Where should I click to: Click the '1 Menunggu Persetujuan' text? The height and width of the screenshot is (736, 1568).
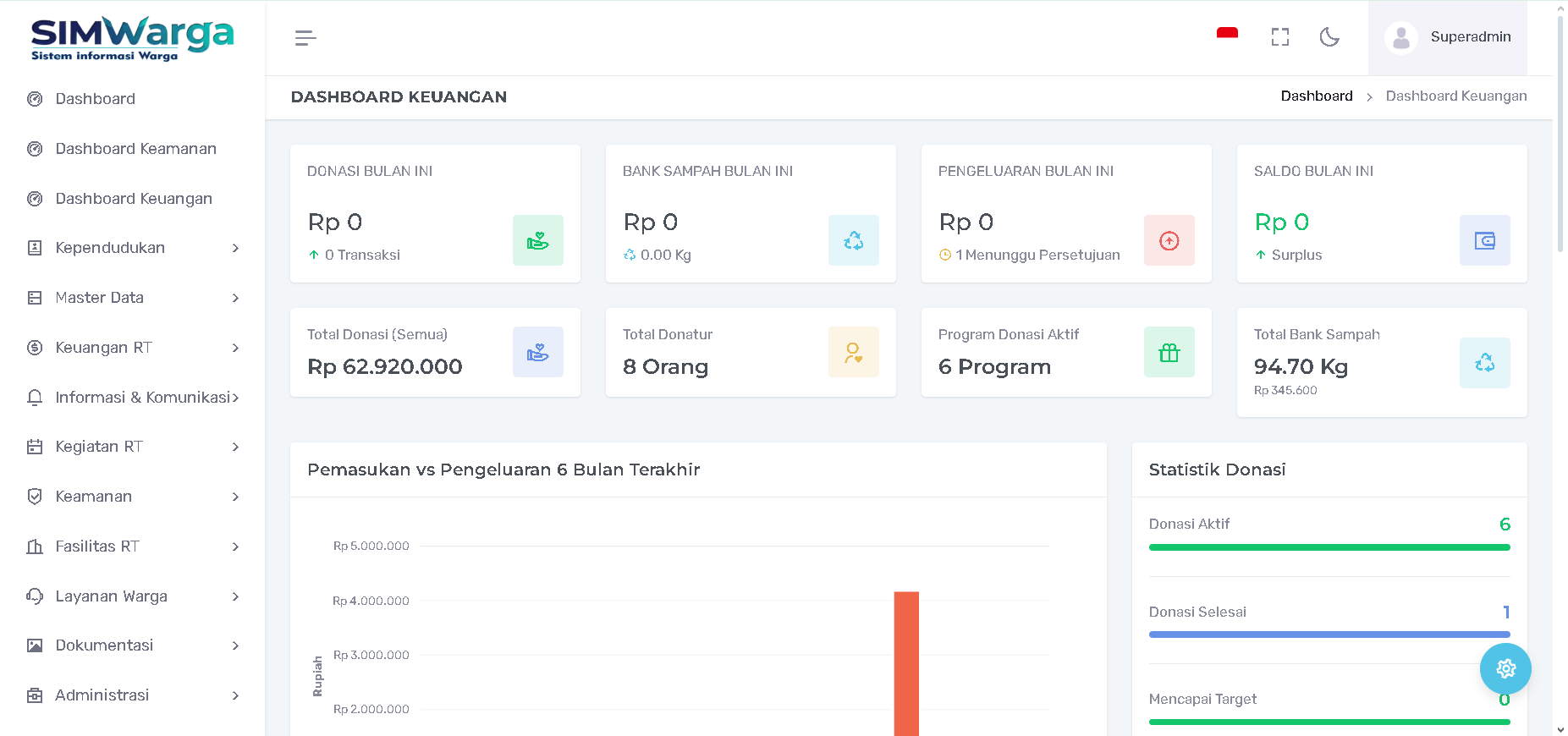coord(1038,255)
